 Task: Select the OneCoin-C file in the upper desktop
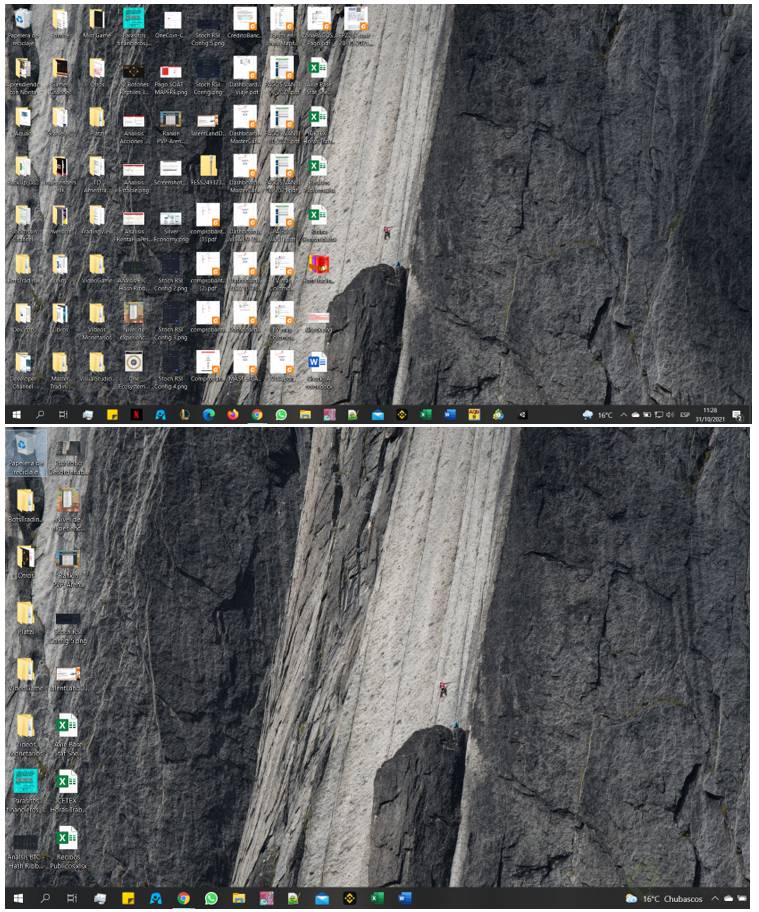coord(171,26)
